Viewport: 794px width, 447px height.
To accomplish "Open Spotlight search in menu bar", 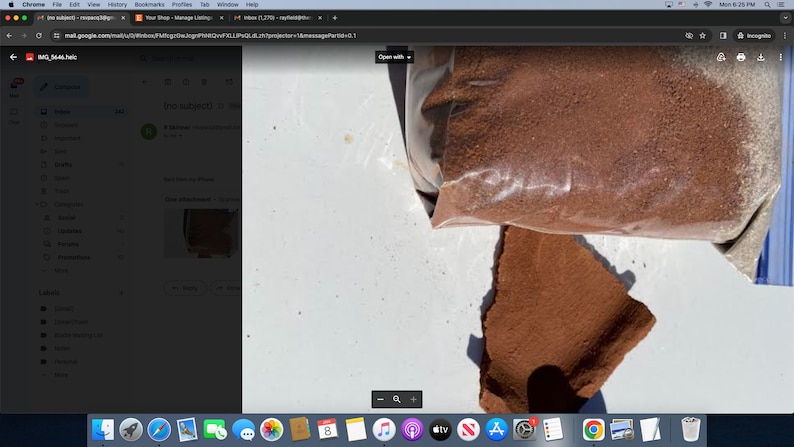I will coord(768,5).
